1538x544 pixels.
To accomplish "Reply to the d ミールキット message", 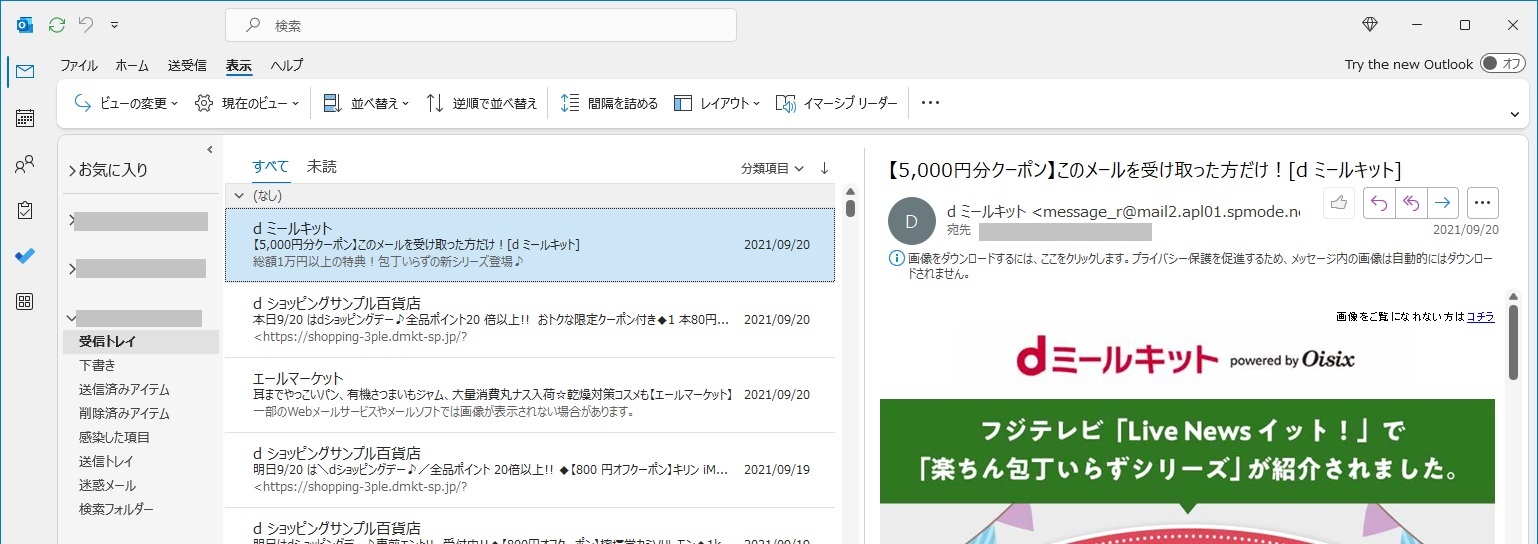I will click(1379, 203).
